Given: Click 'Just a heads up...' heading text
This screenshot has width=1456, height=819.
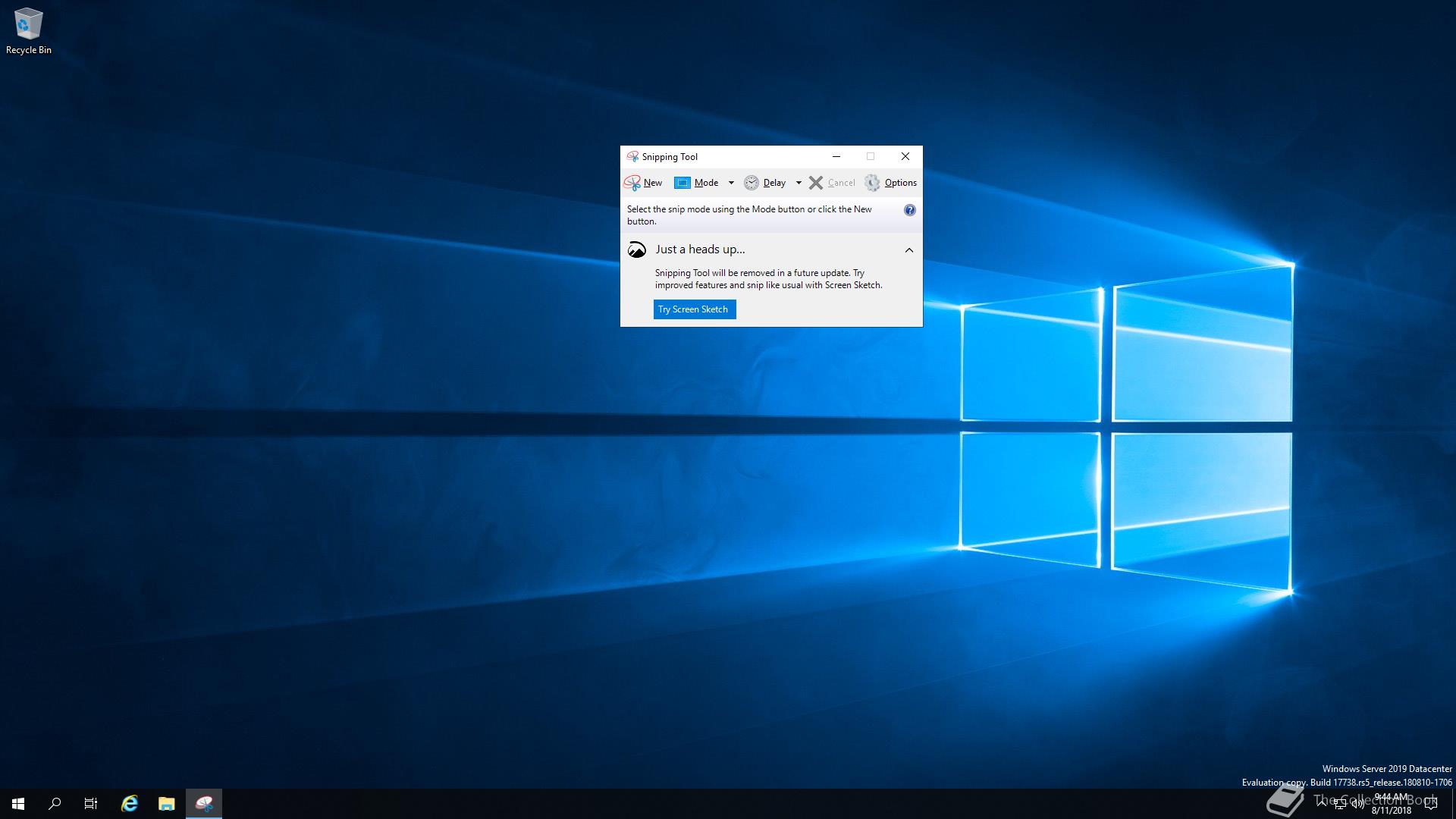Looking at the screenshot, I should click(700, 249).
